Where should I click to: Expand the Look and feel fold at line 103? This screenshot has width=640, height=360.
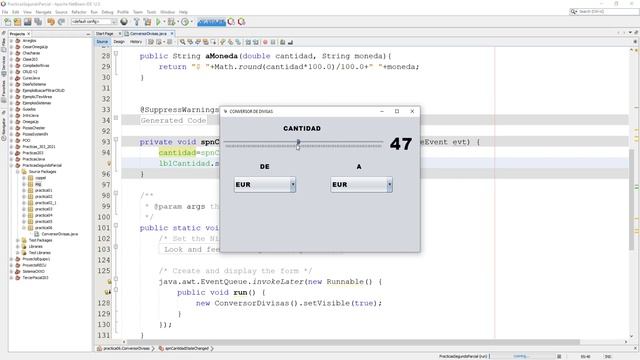point(116,247)
